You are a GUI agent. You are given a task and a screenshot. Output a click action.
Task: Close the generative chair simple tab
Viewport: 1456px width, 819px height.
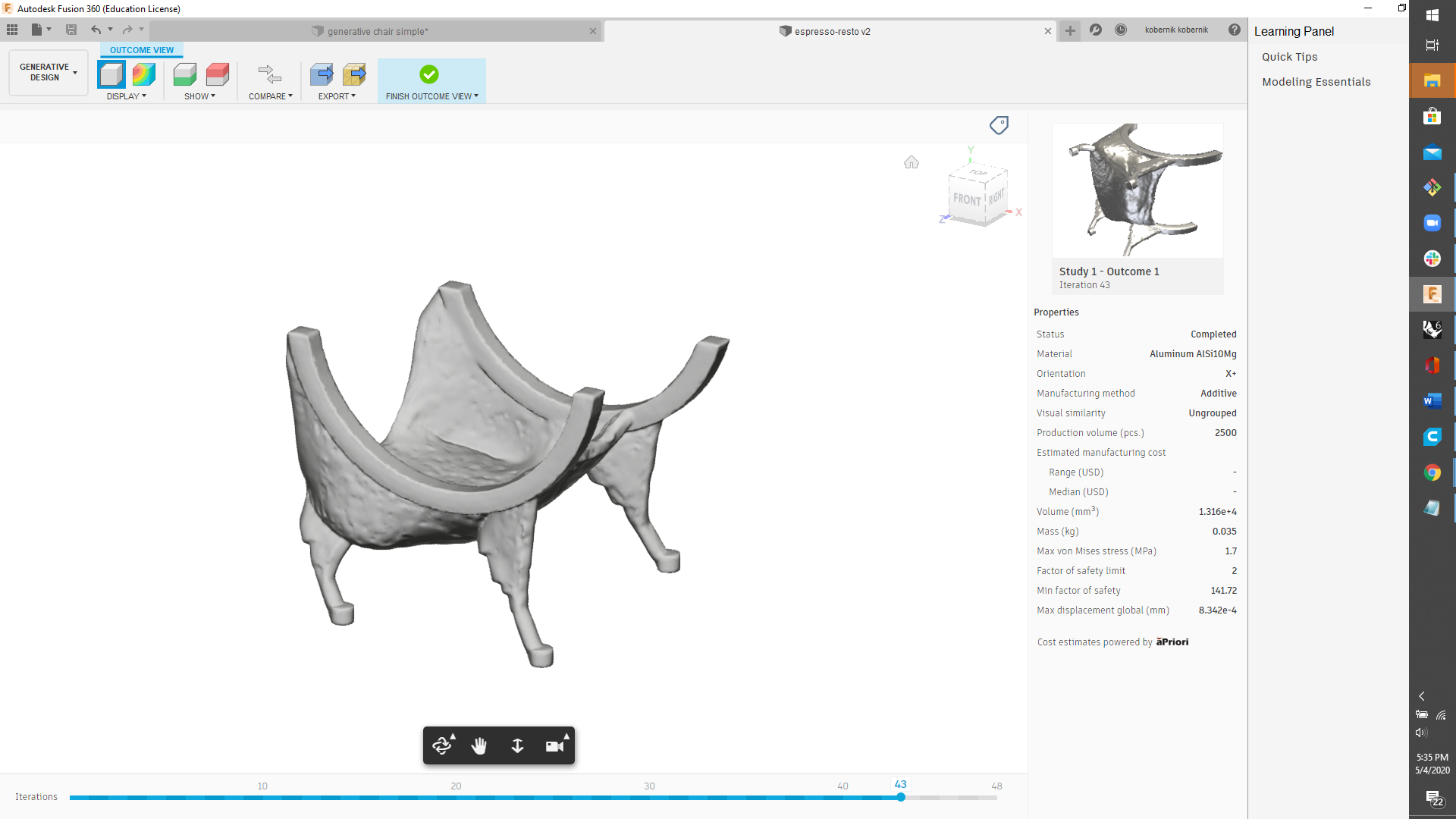593,31
